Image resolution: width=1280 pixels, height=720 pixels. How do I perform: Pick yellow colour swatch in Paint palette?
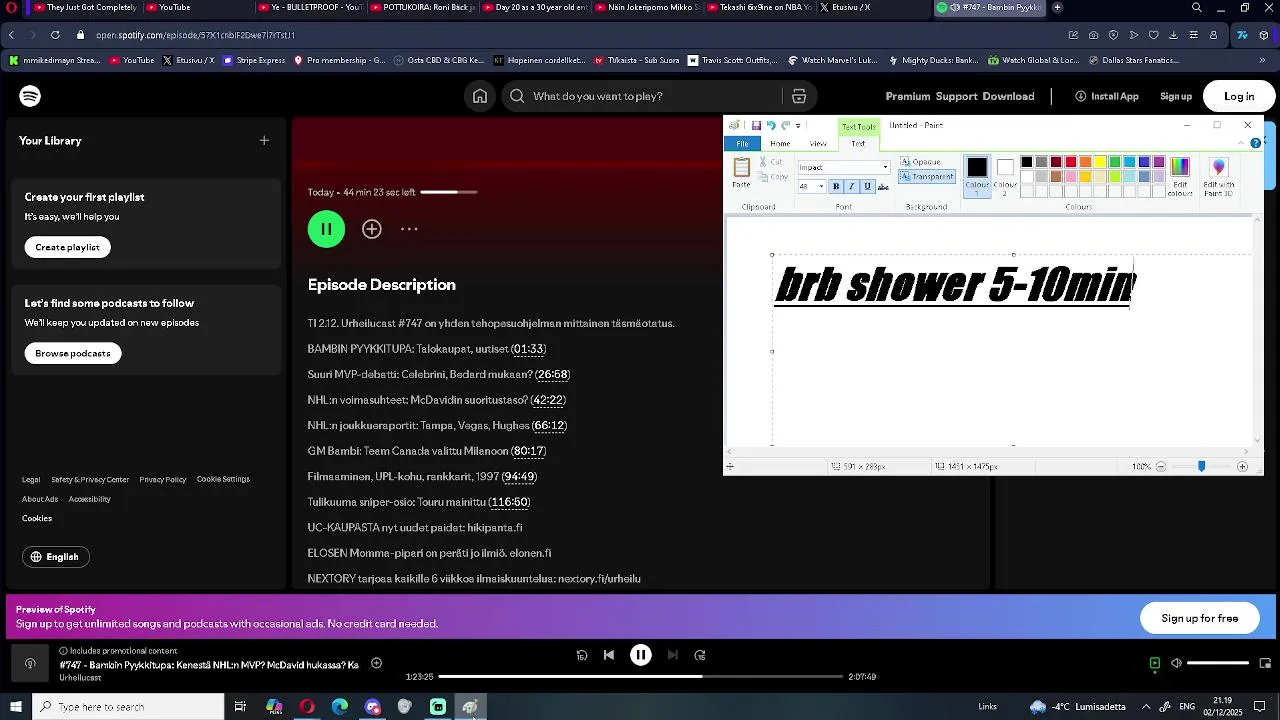pos(1100,162)
